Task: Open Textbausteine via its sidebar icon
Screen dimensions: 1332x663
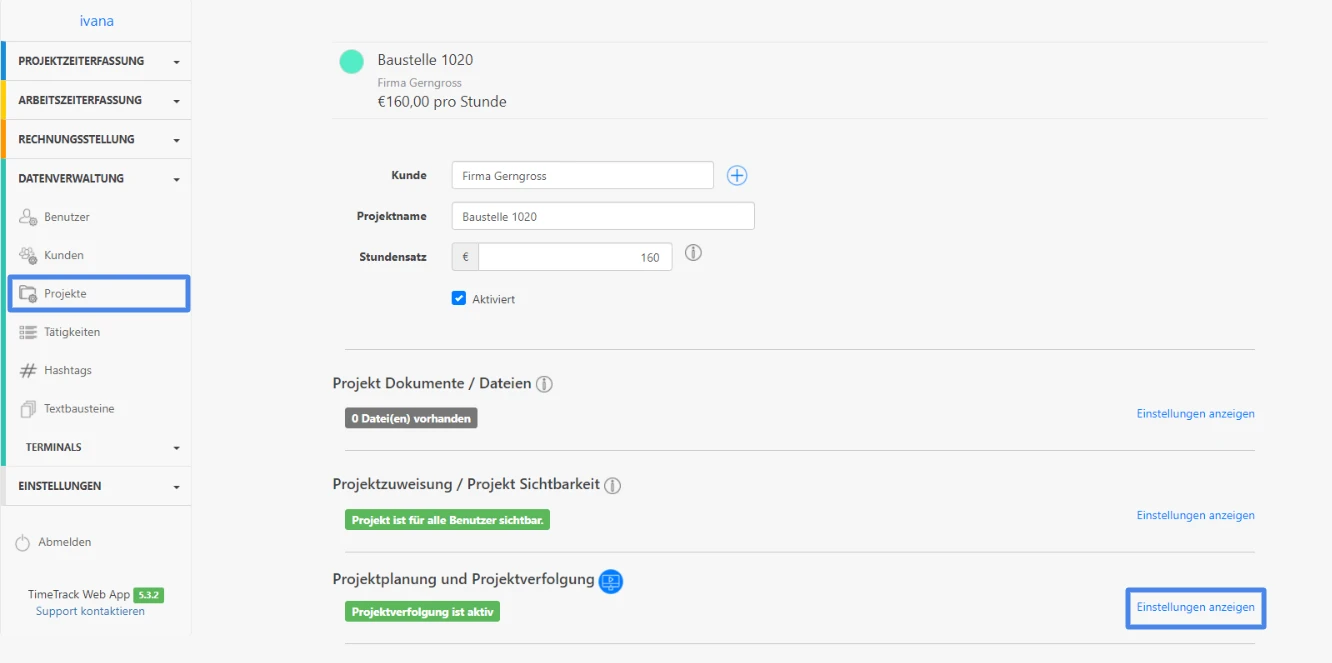Action: point(28,408)
